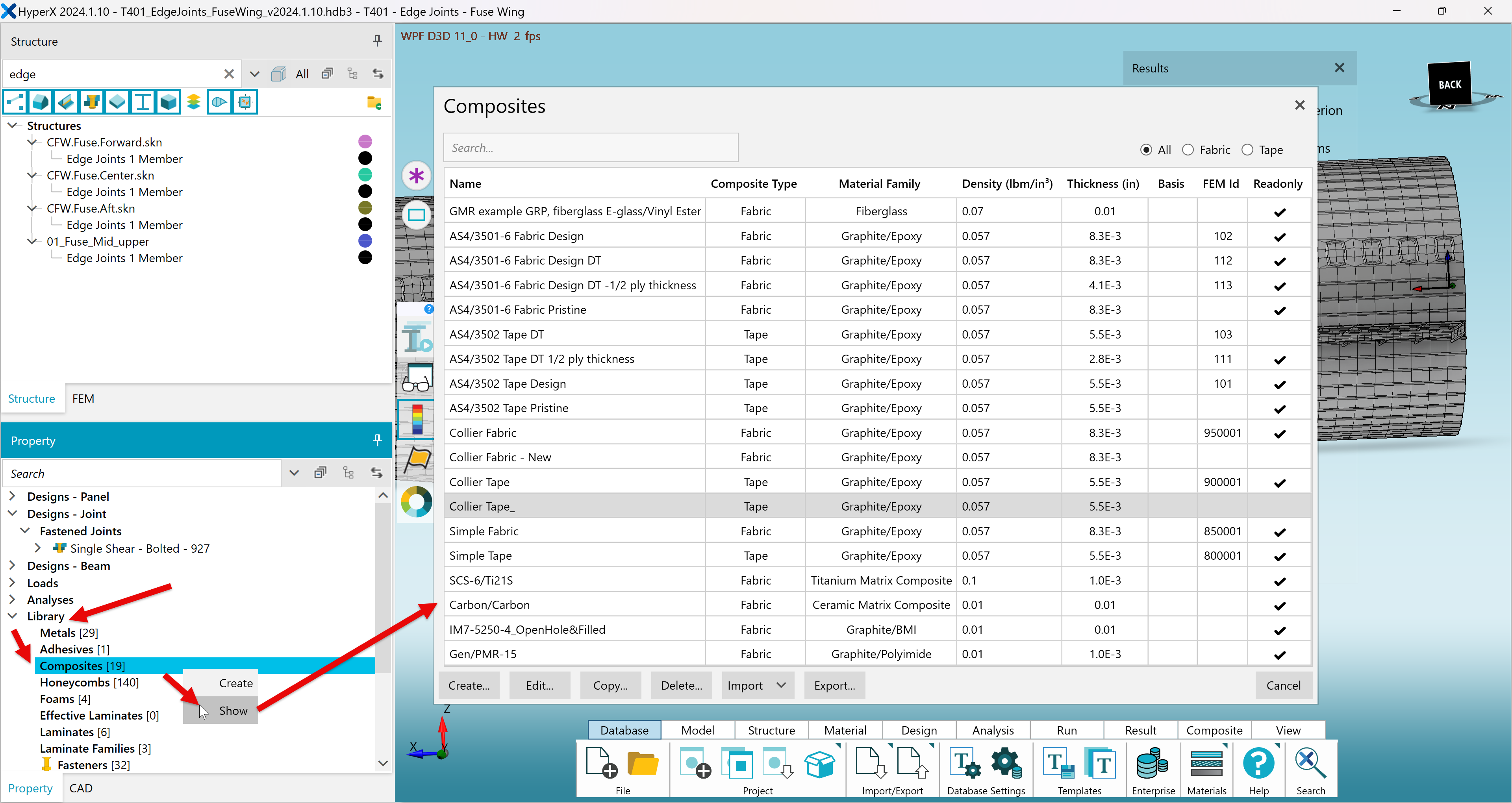Screen dimensions: 1512x803
Task: Toggle Readonly check for Collier Fabric - New
Action: (1280, 457)
